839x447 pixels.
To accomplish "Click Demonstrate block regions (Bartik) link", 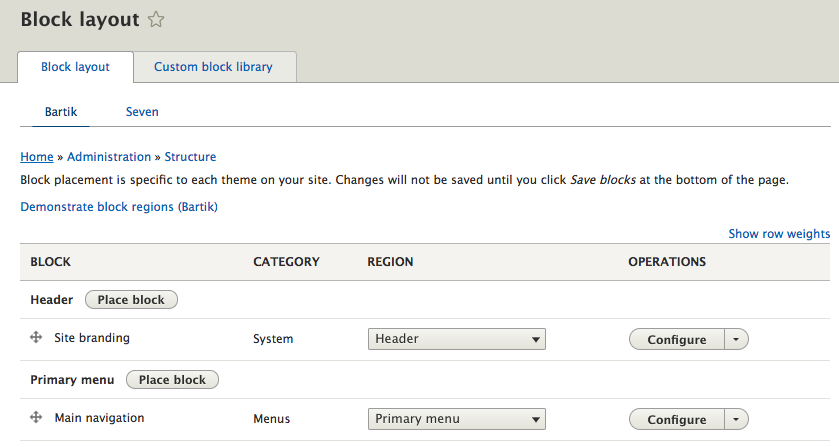I will click(119, 207).
